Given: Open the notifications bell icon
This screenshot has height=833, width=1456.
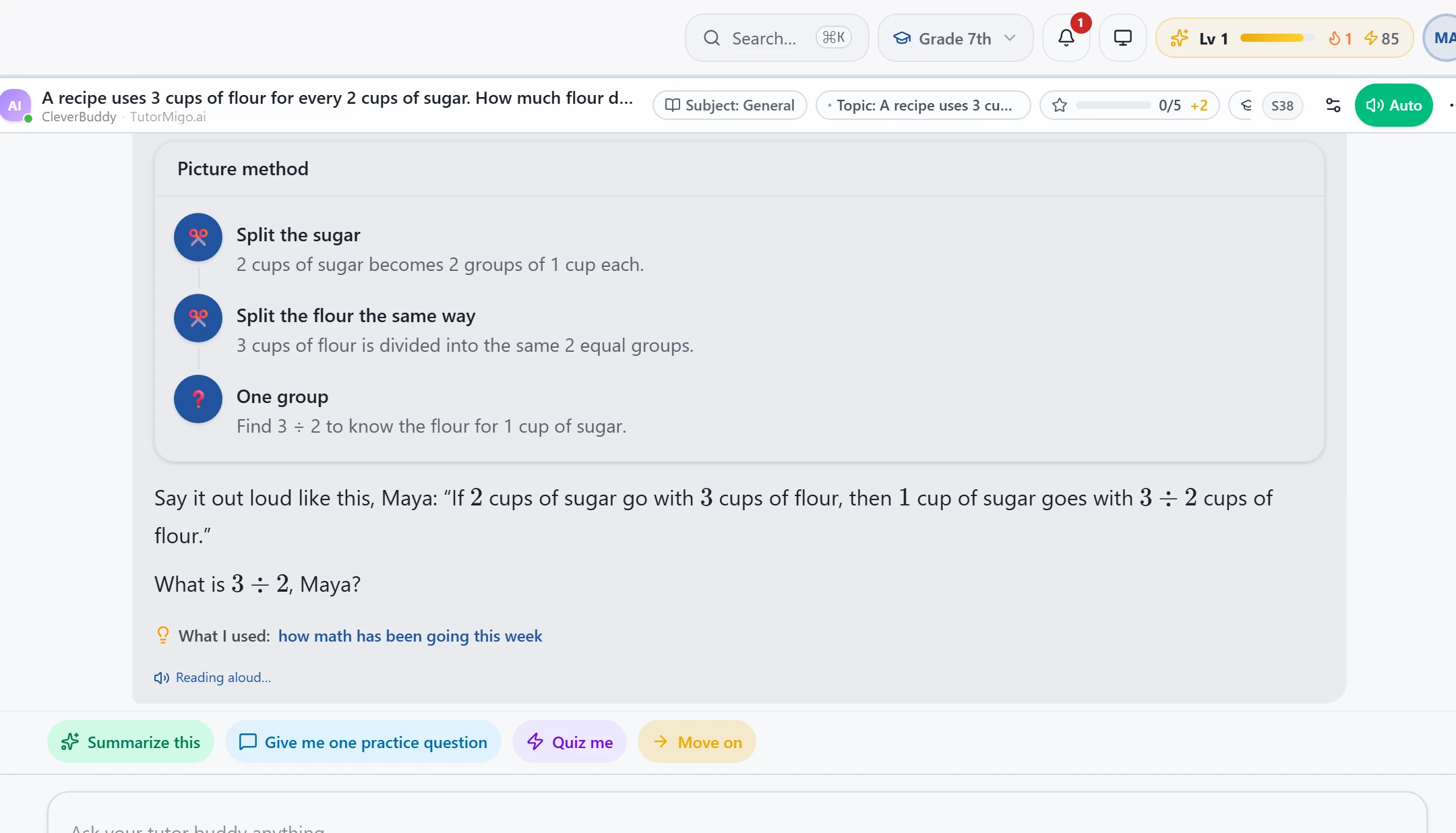Looking at the screenshot, I should tap(1066, 38).
